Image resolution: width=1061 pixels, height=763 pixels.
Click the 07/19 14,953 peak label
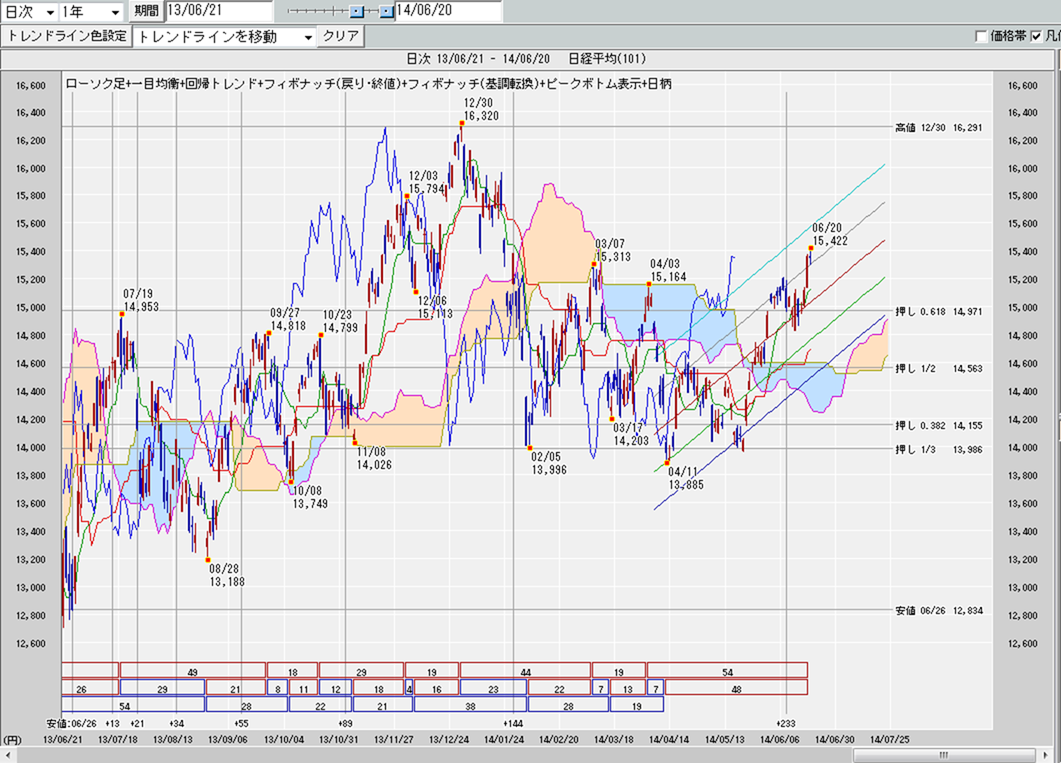tap(141, 300)
